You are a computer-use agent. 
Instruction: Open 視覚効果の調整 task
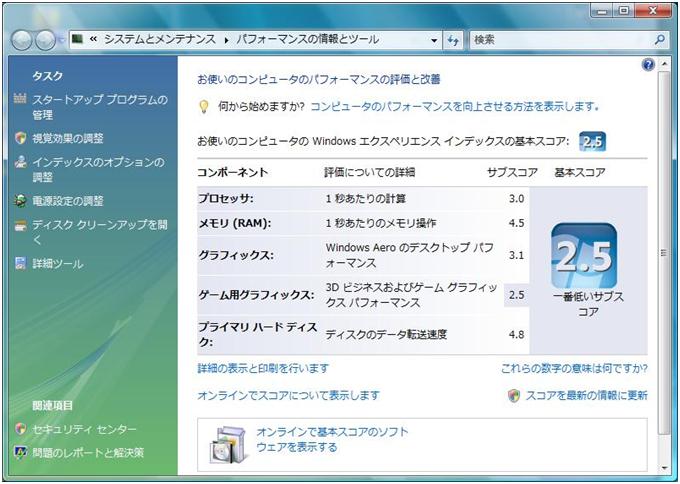click(x=68, y=138)
